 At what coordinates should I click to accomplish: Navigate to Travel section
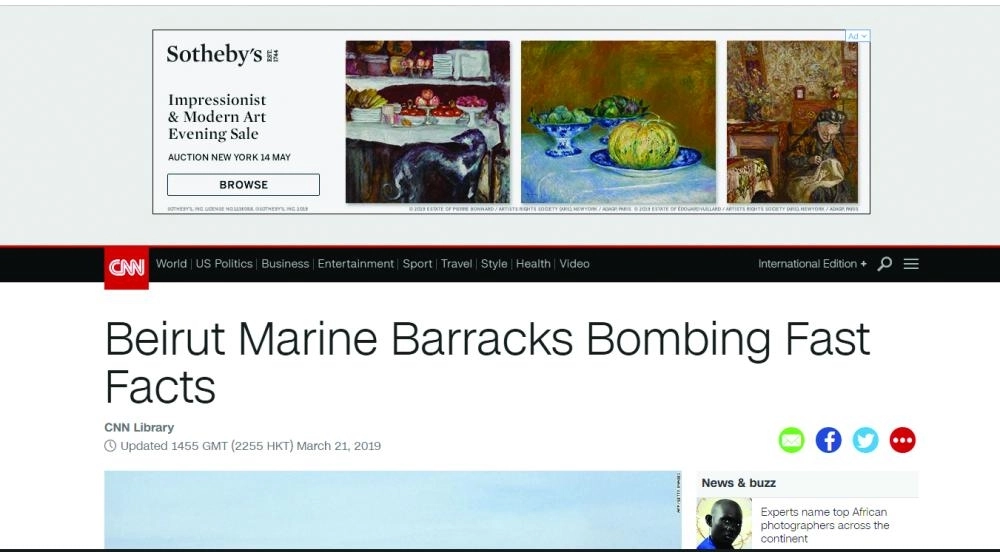[x=457, y=264]
